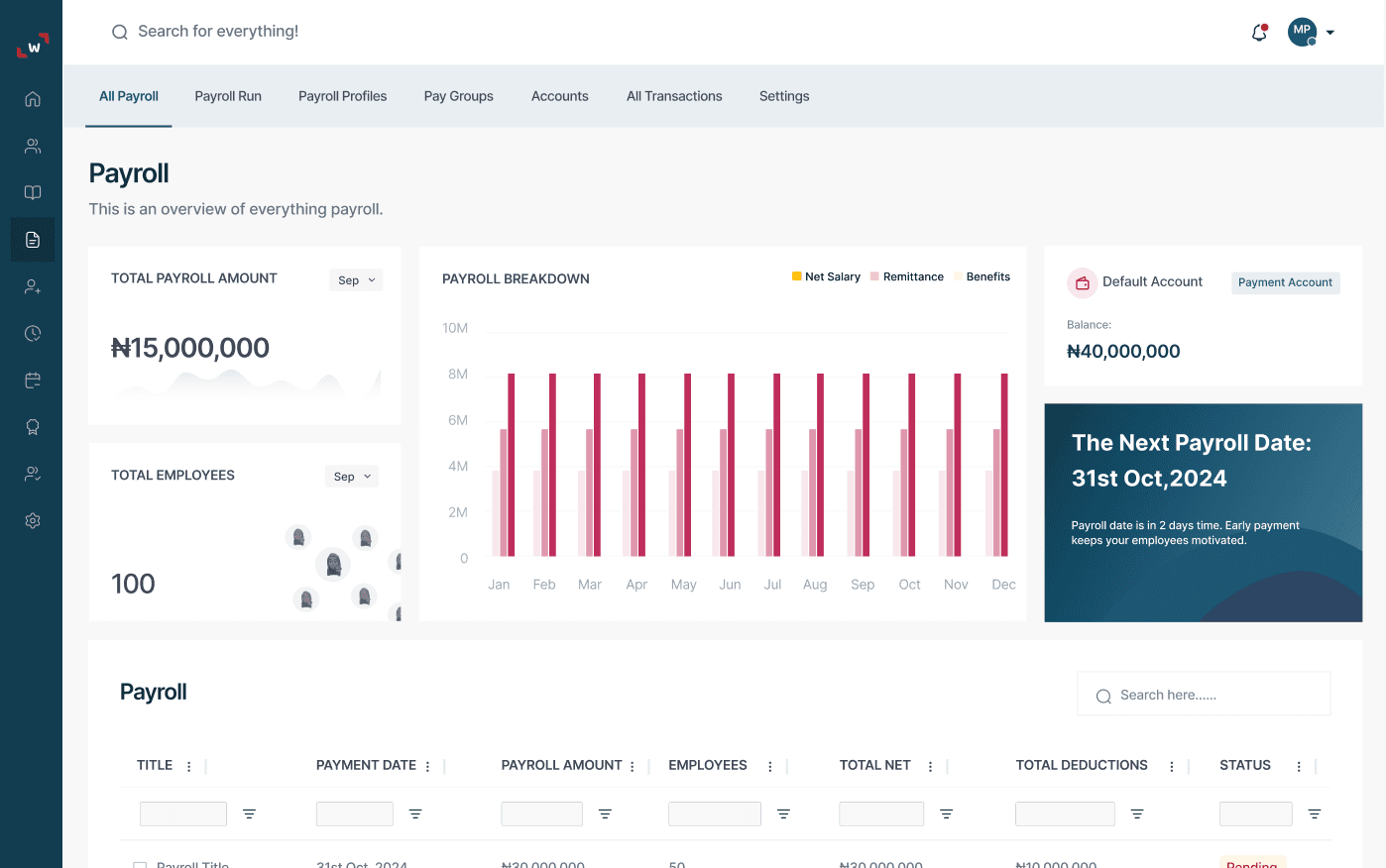Open the Sep dropdown on Total Employees card
Image resolution: width=1386 pixels, height=868 pixels.
(351, 476)
